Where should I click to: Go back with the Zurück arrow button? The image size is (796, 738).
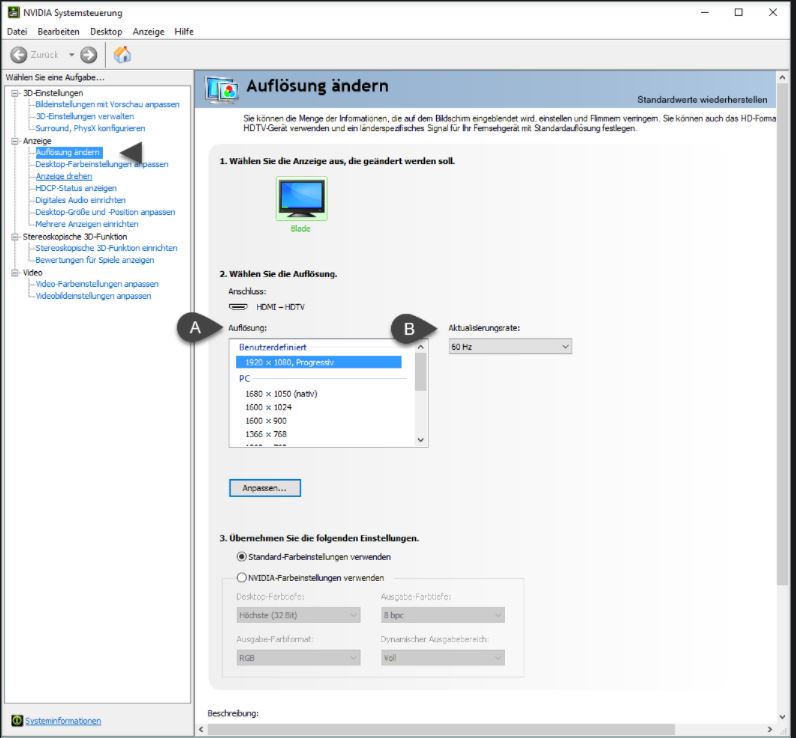click(19, 55)
